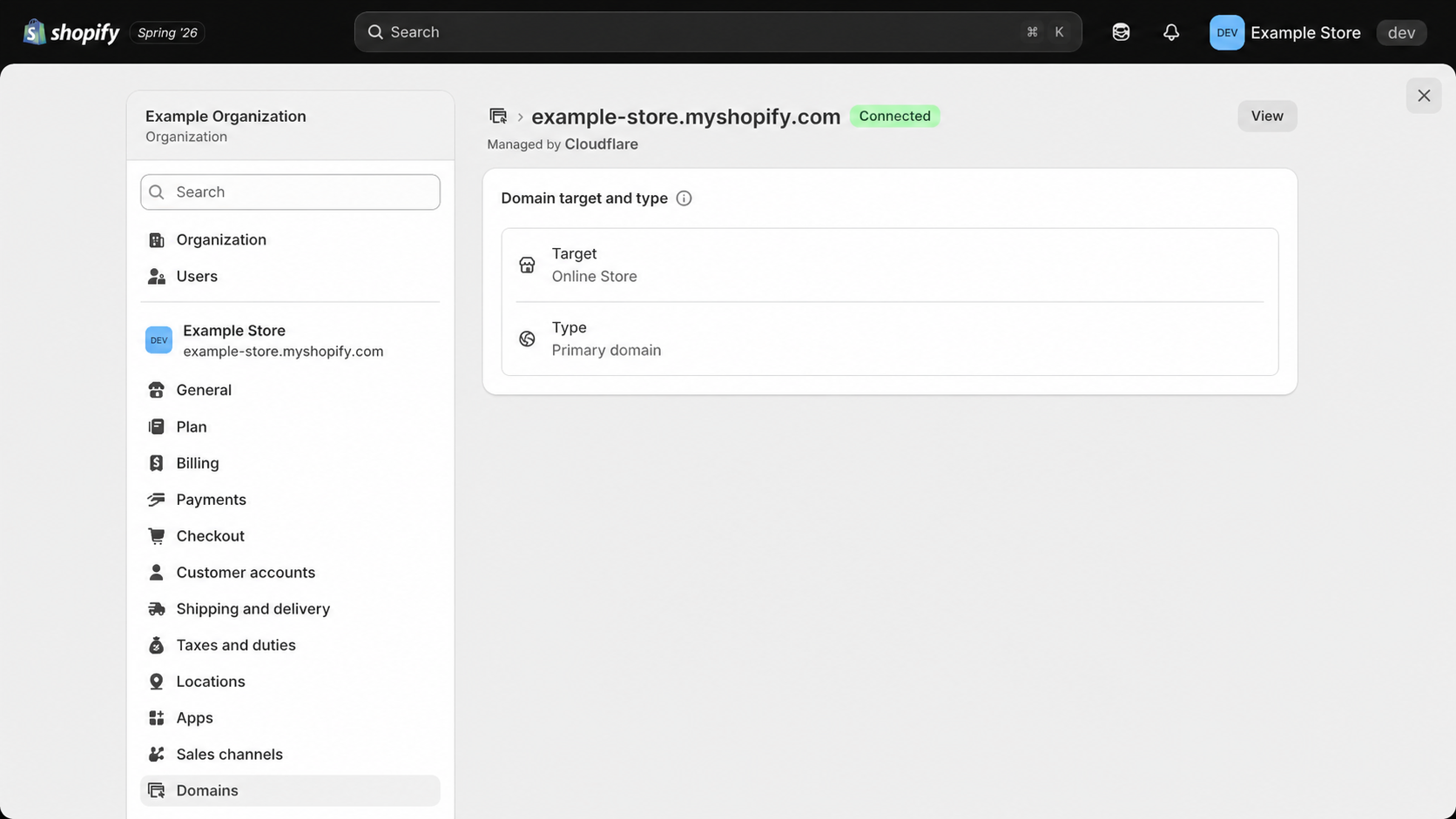
Task: Show domain target and type info icon
Action: coord(684,198)
